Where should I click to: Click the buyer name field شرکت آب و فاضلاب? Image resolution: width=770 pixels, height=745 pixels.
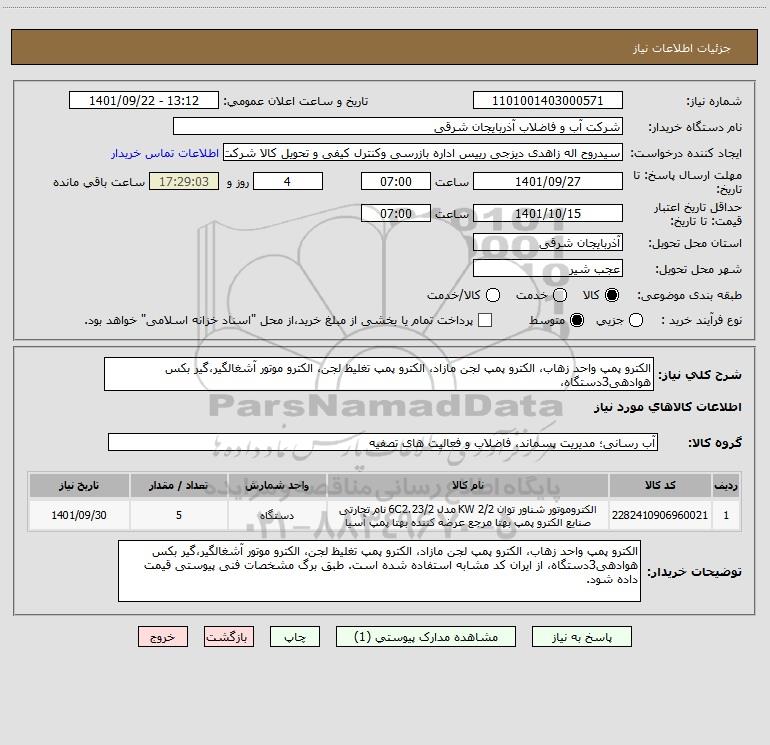398,127
